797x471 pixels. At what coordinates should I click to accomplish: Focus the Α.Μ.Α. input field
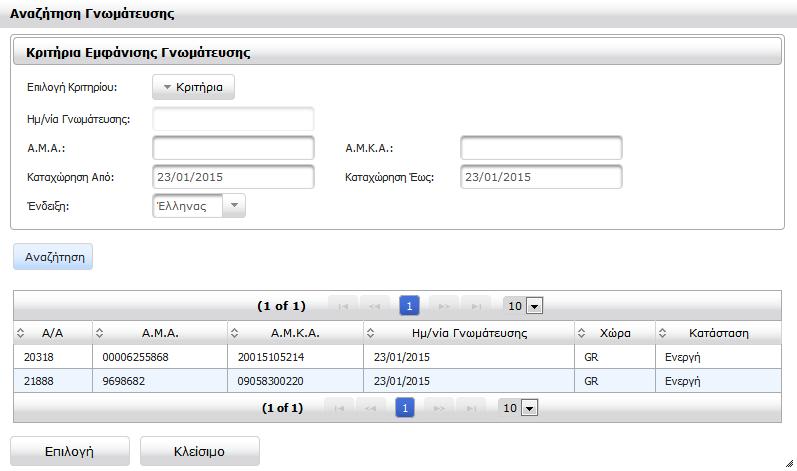[233, 148]
